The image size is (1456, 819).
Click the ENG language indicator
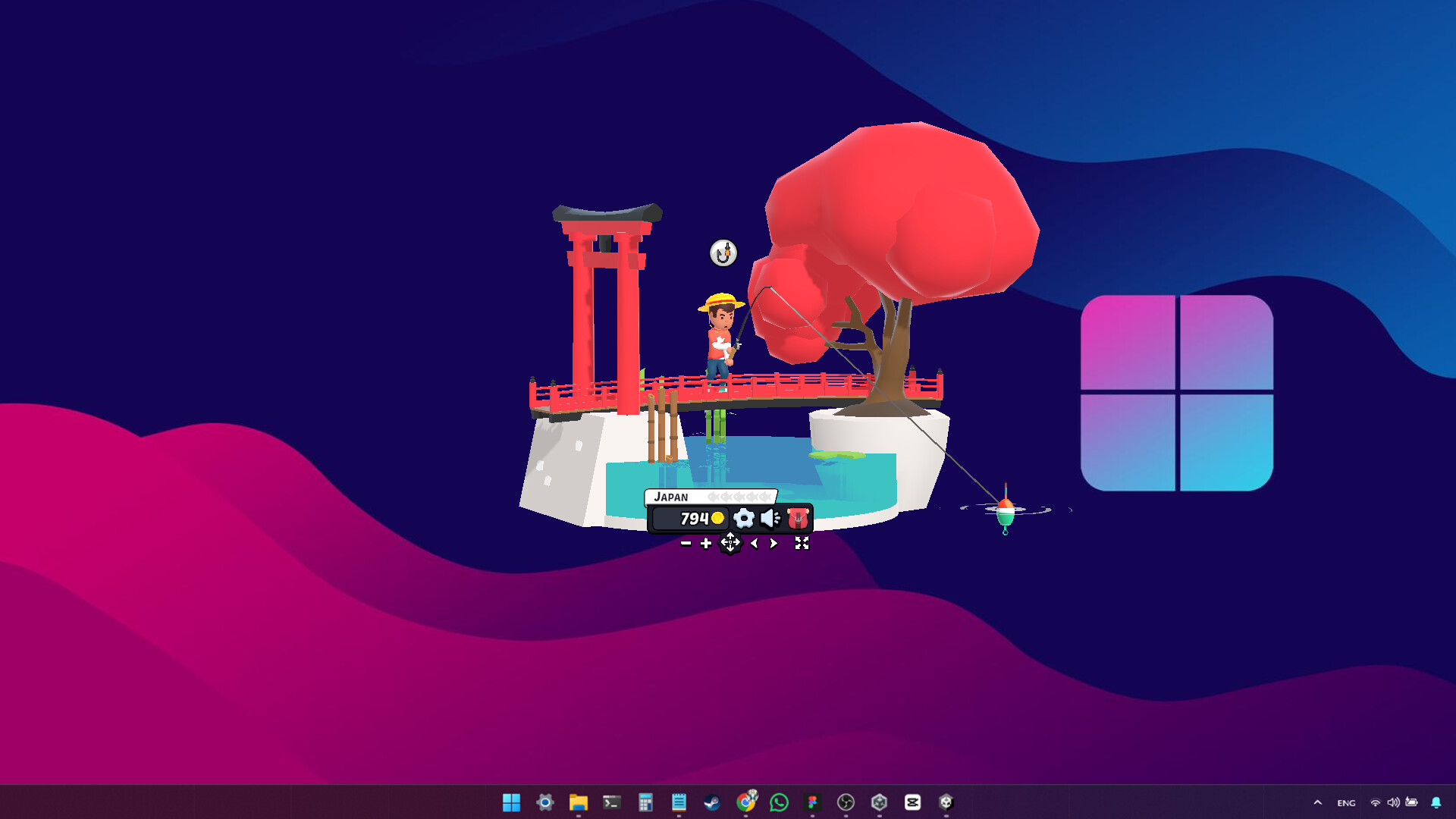tap(1346, 803)
